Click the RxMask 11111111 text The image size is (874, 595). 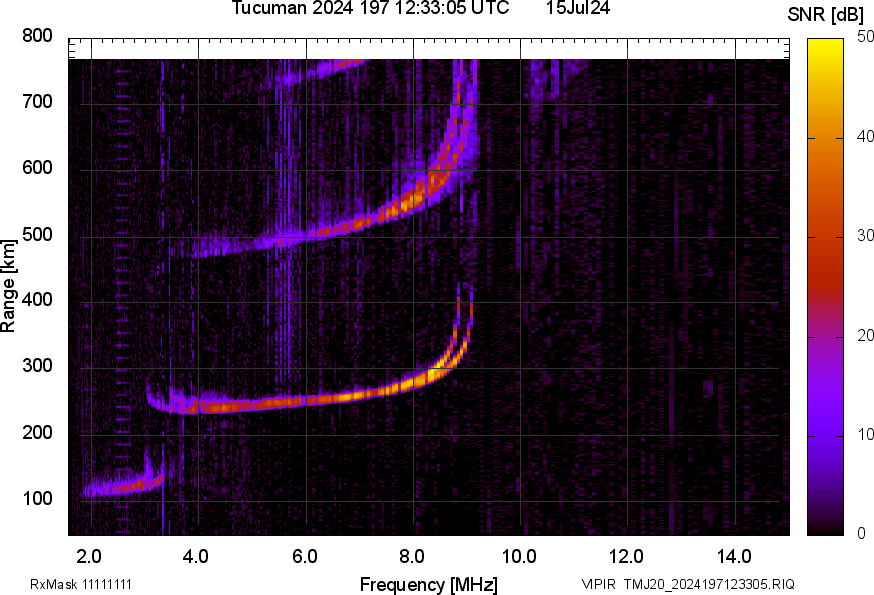81,584
